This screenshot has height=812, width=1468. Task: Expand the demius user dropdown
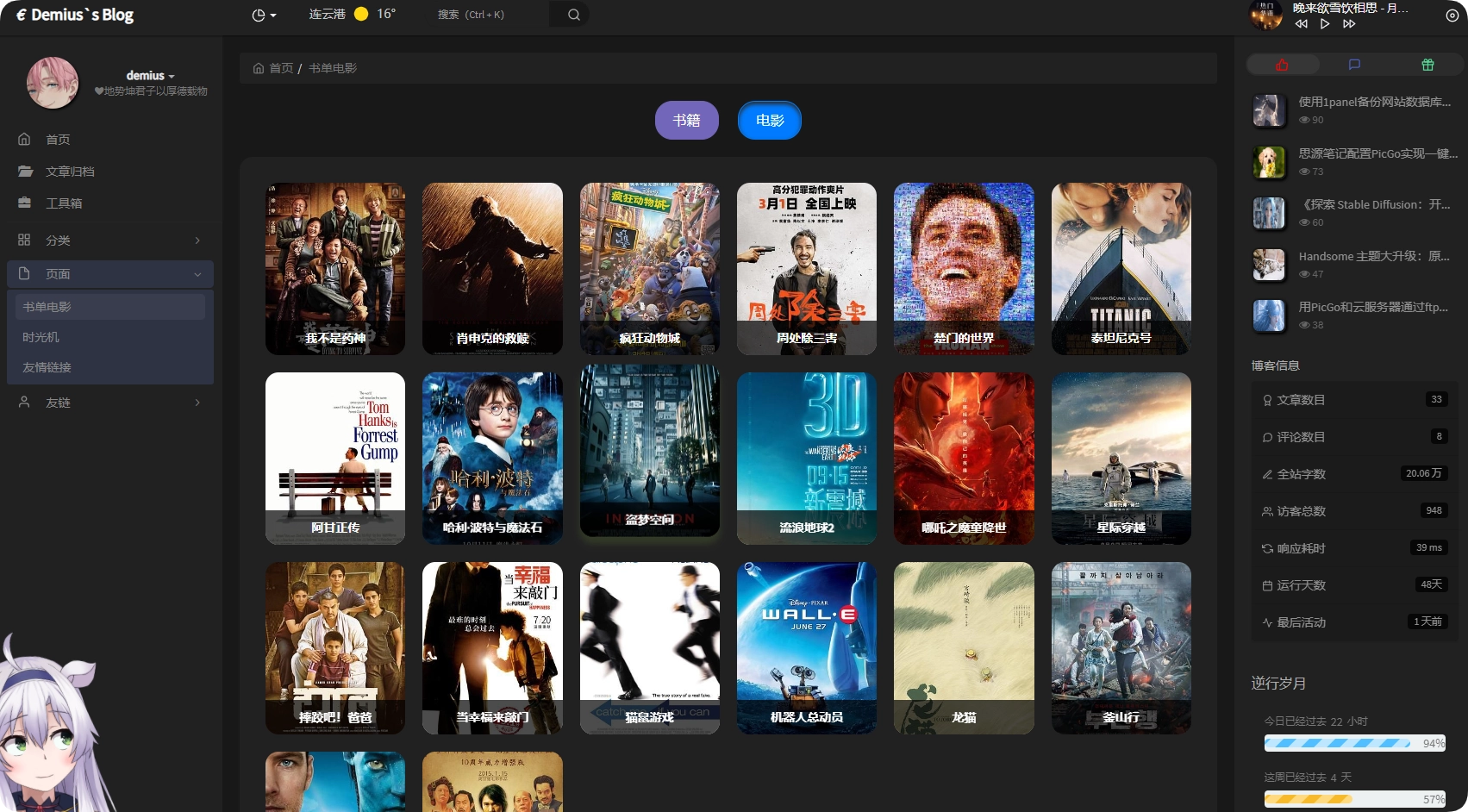pos(150,76)
